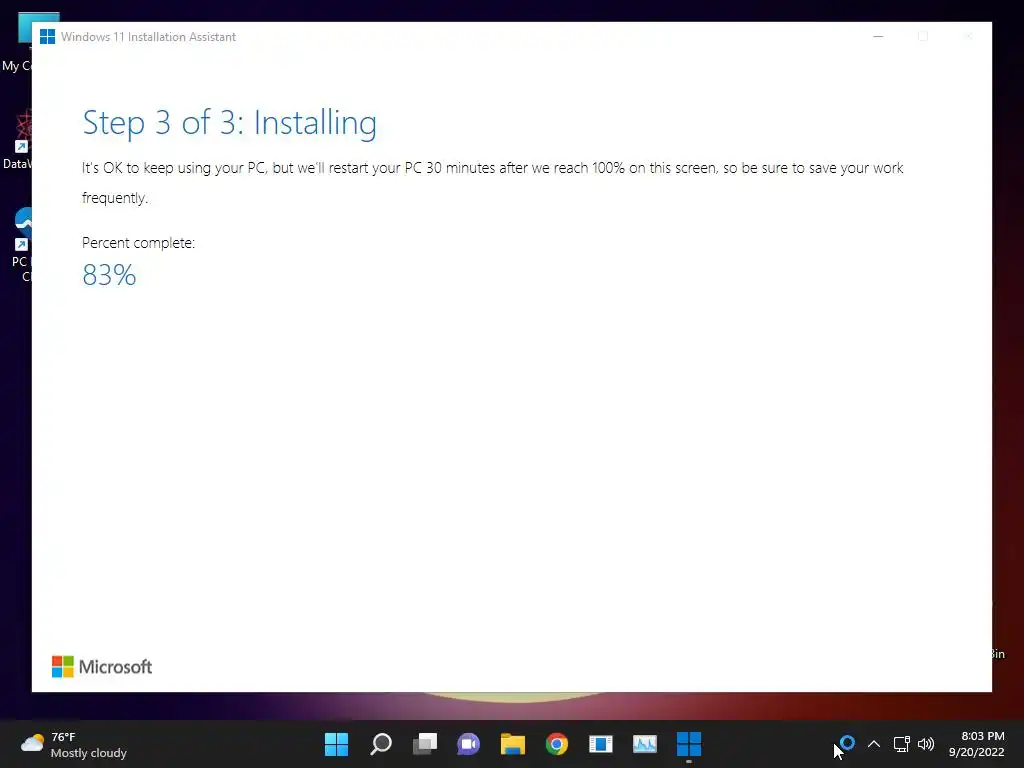Launch Google Chrome from the taskbar
Screen dimensions: 1024x768
point(556,744)
